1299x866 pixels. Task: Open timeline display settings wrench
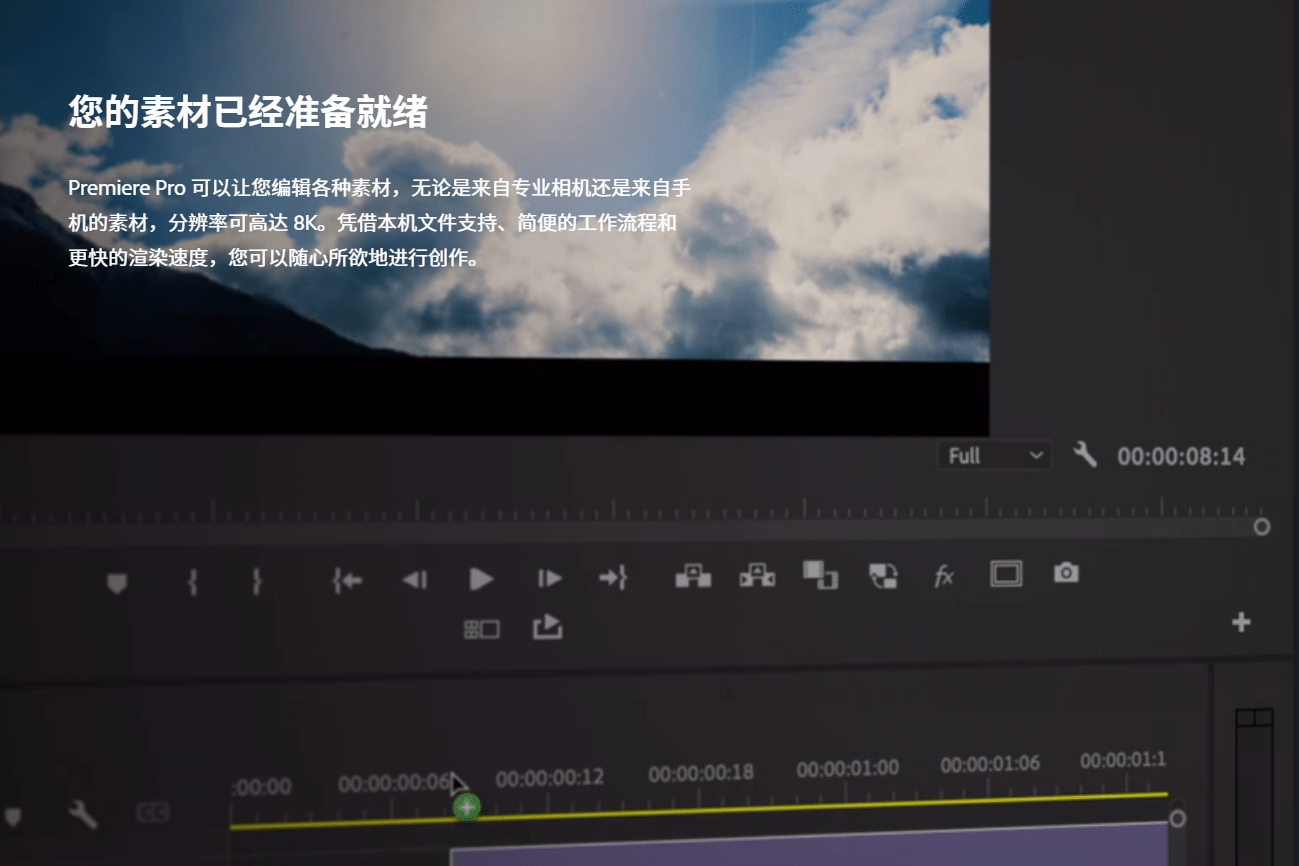point(82,815)
